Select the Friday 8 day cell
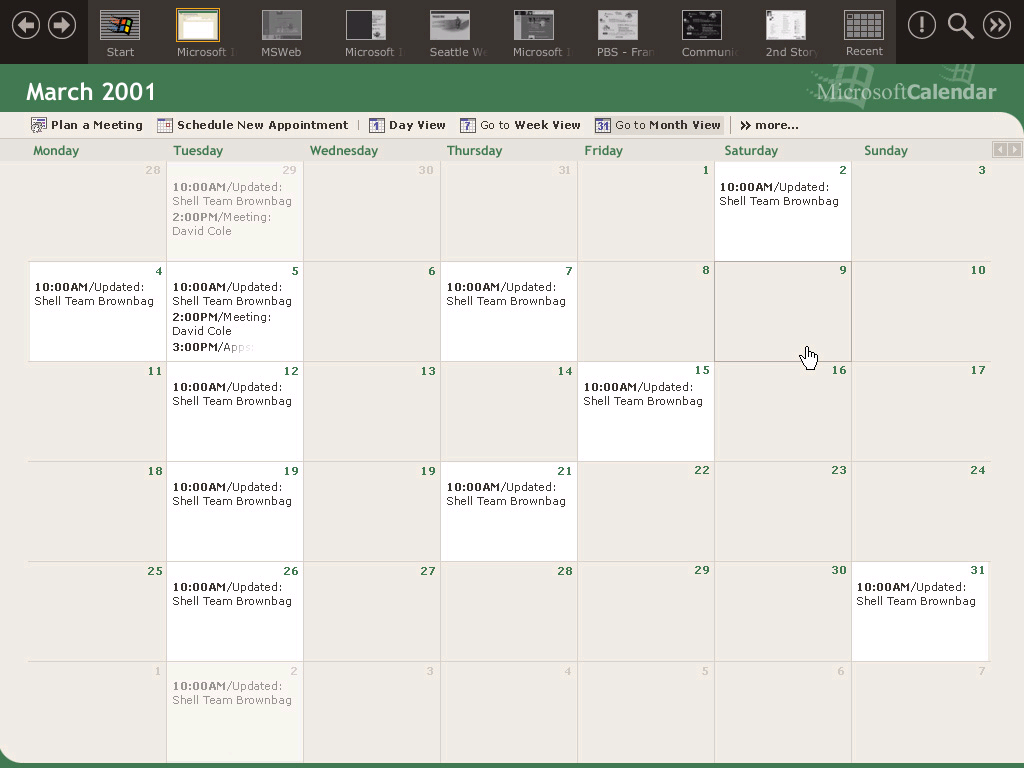Screen dimensions: 1024x768 646,312
